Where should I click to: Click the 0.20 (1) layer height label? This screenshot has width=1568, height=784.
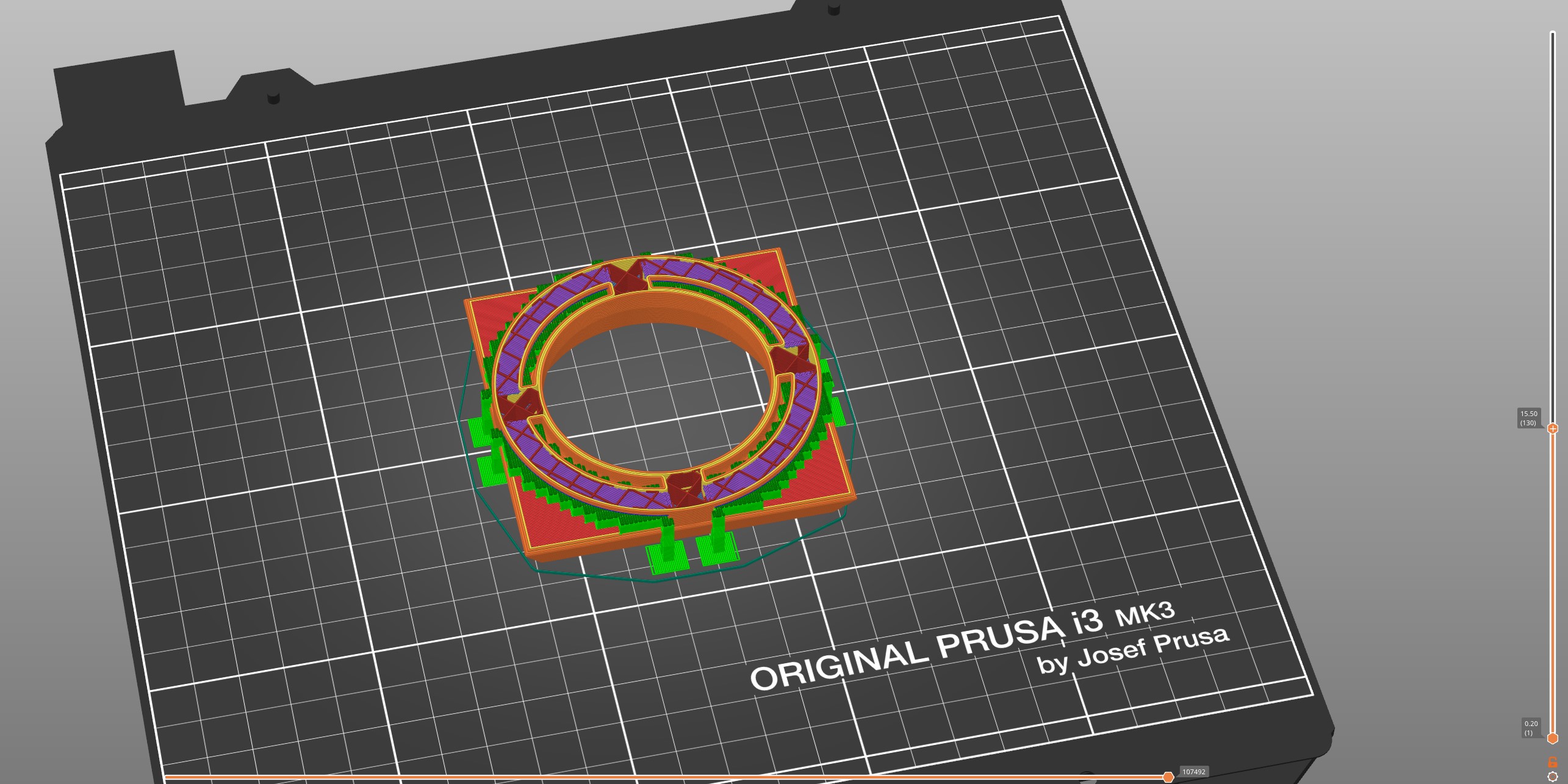coord(1531,728)
